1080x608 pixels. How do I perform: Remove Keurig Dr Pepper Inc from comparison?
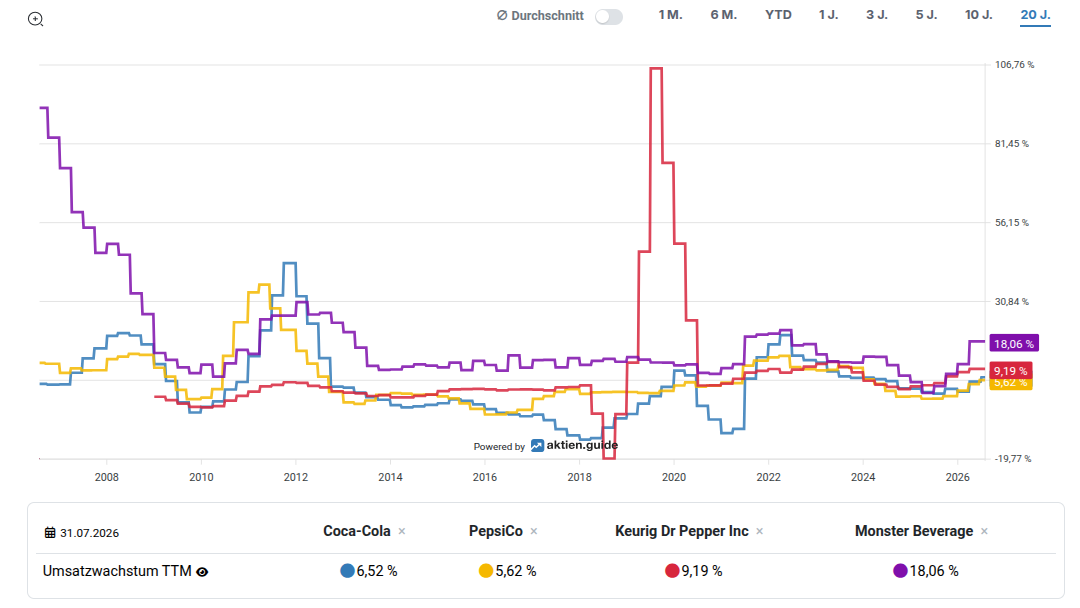pos(760,532)
